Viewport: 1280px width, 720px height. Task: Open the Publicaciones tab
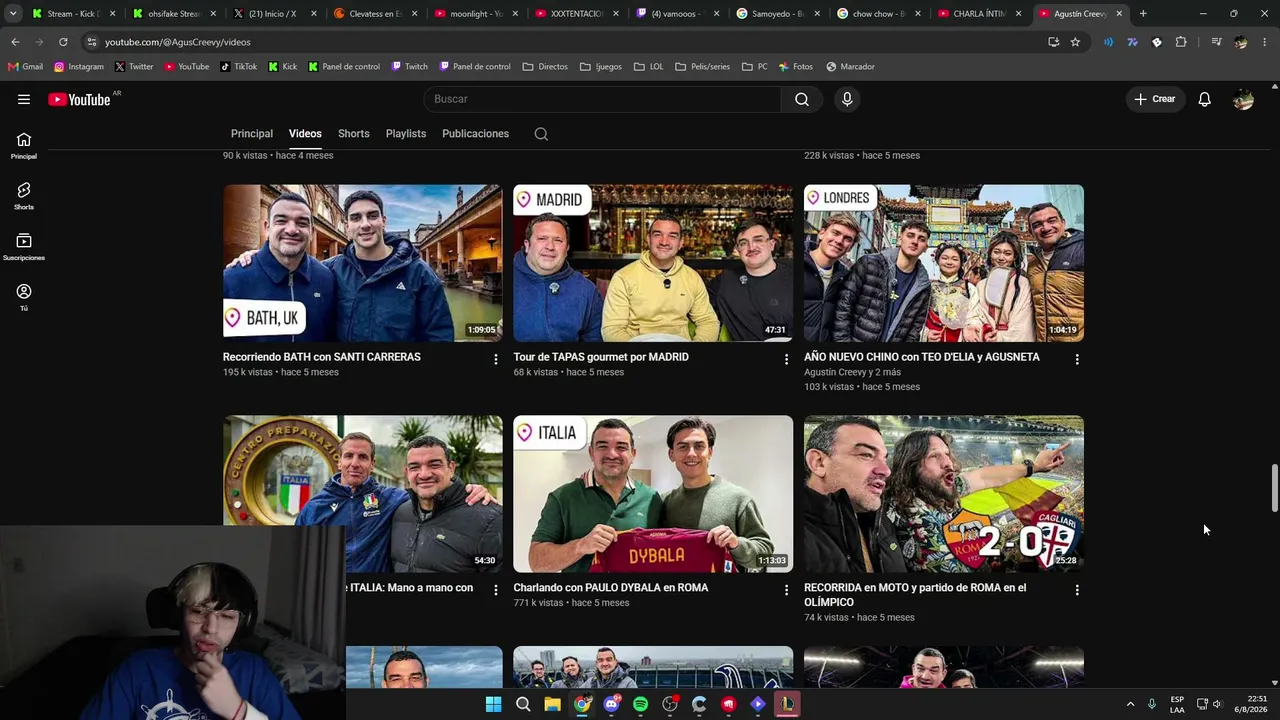pos(476,134)
